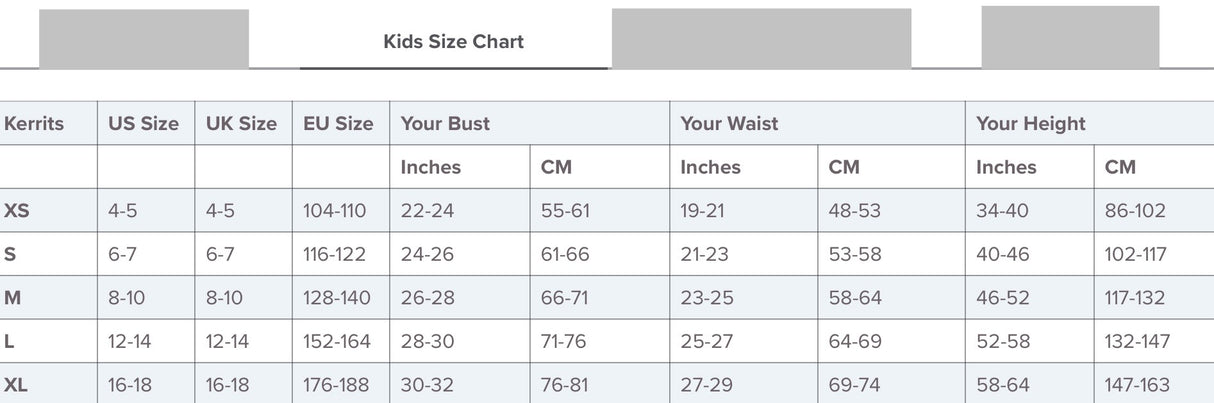Open the gray tab left of Kids Size Chart
Screen dimensions: 1214x403
click(144, 39)
